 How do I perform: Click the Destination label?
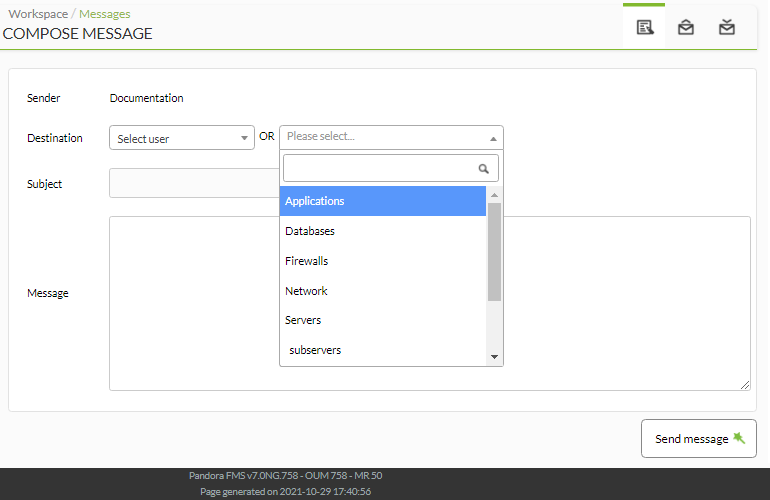click(55, 138)
